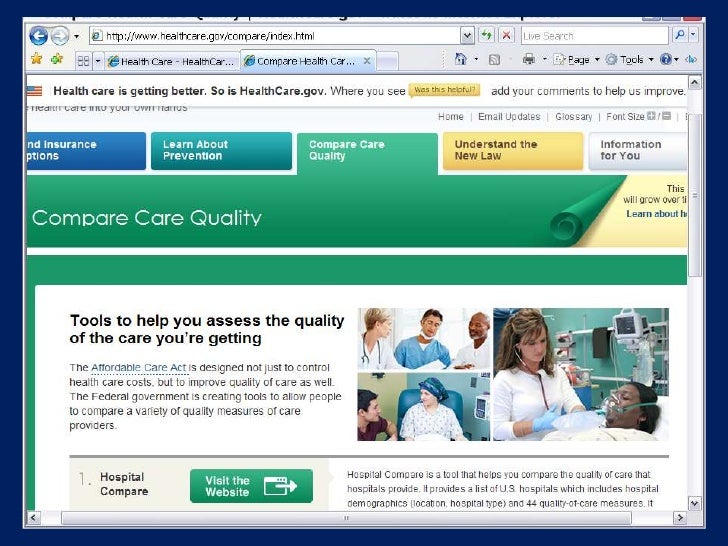Image resolution: width=728 pixels, height=546 pixels.
Task: Select the Learn About Prevention nav tab
Action: 221,150
